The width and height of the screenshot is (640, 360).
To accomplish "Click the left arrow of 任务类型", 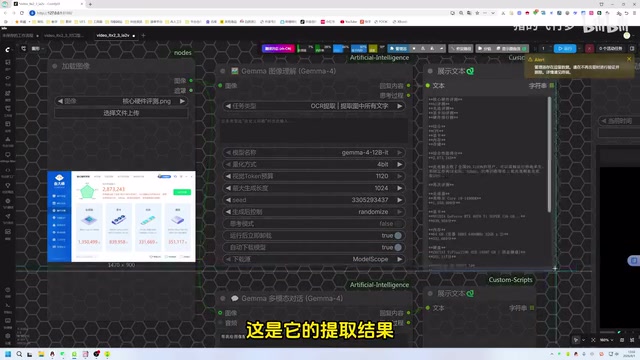I will tap(228, 106).
